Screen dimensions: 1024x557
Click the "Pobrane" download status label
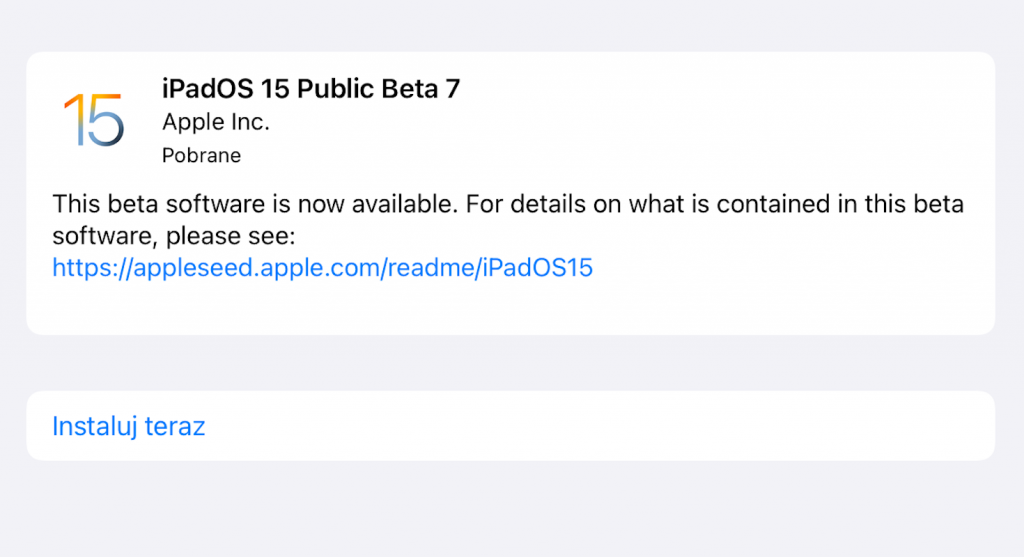click(201, 155)
